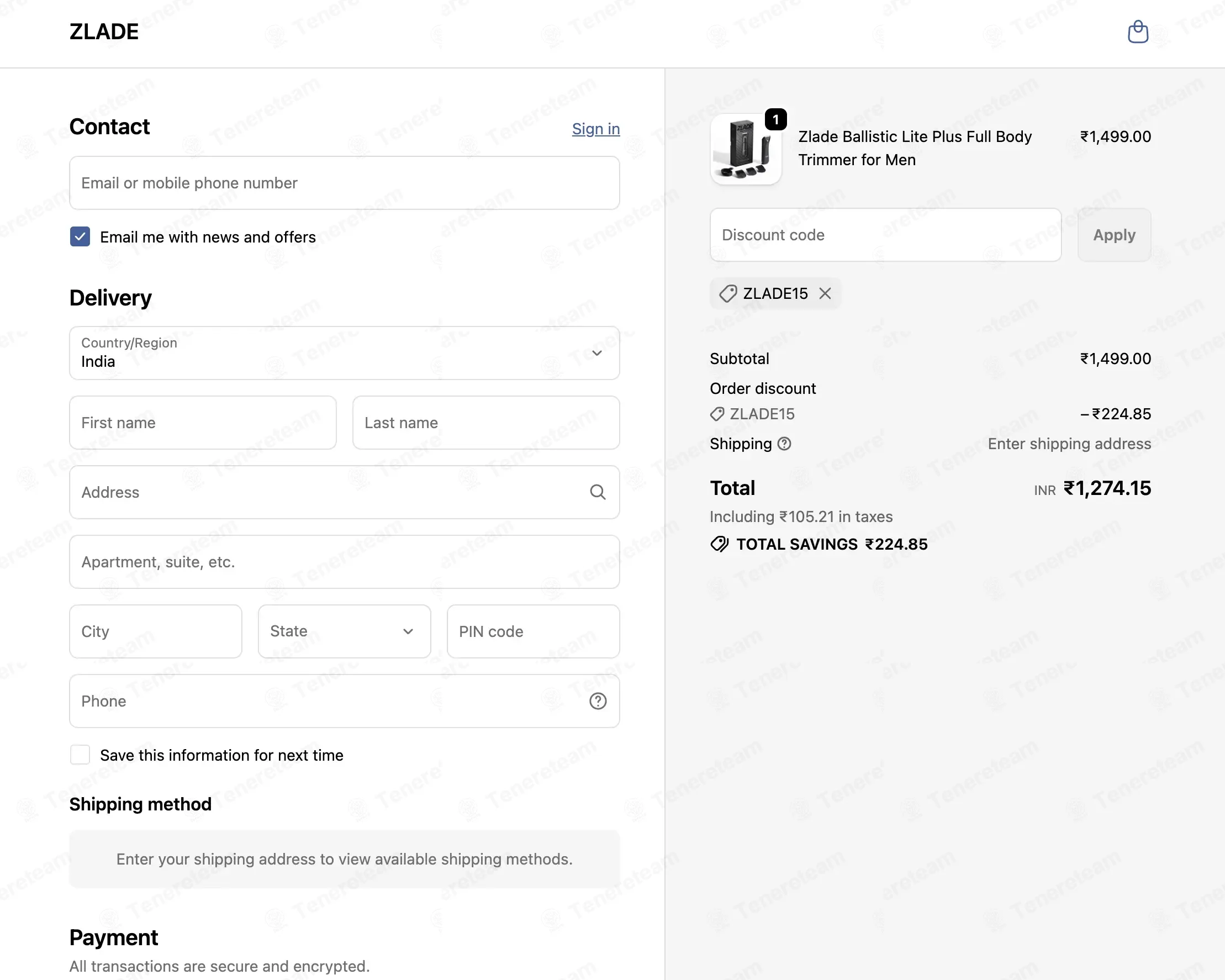Click the product line price ₹1,499.00

coord(1115,136)
